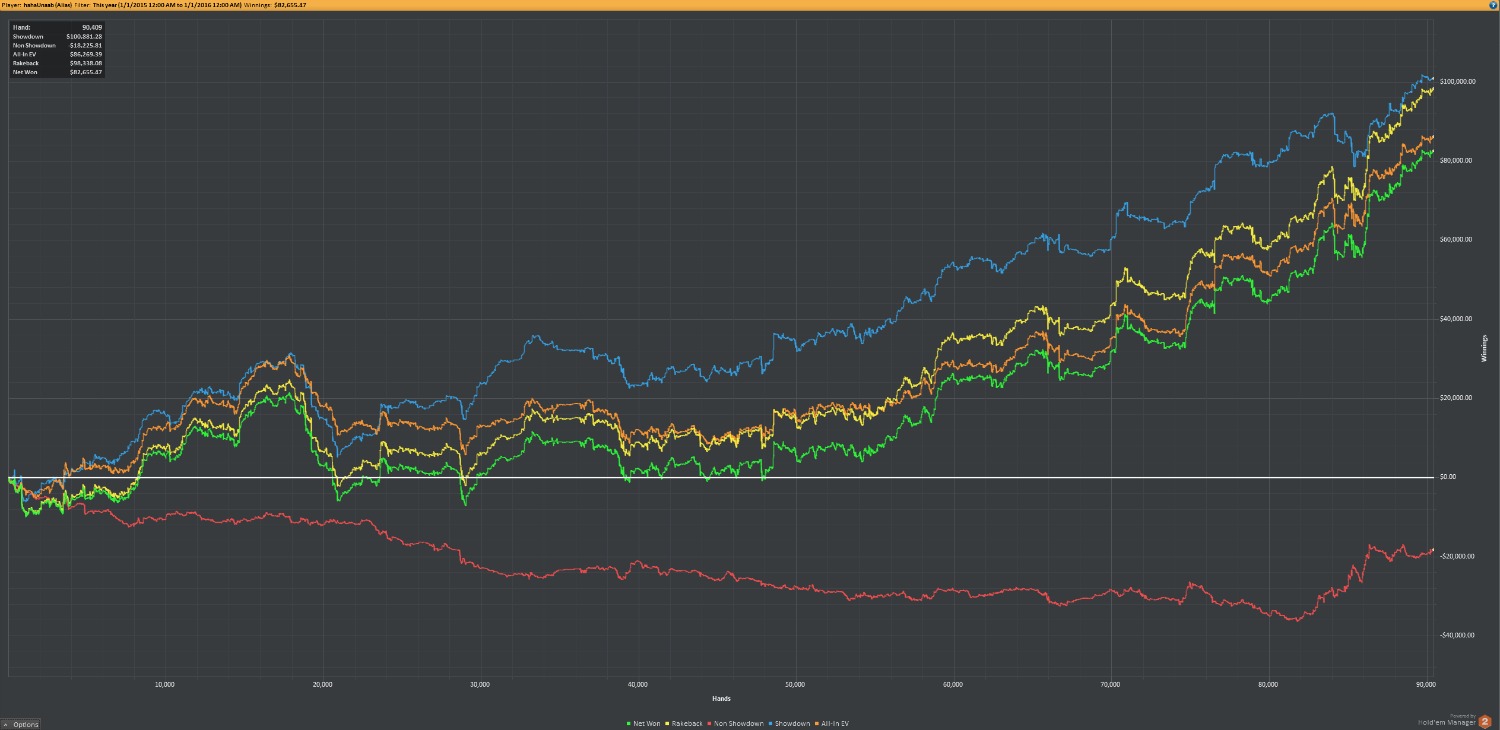The width and height of the screenshot is (1500, 730).
Task: Click the blue Showdown legend marker
Action: point(771,723)
